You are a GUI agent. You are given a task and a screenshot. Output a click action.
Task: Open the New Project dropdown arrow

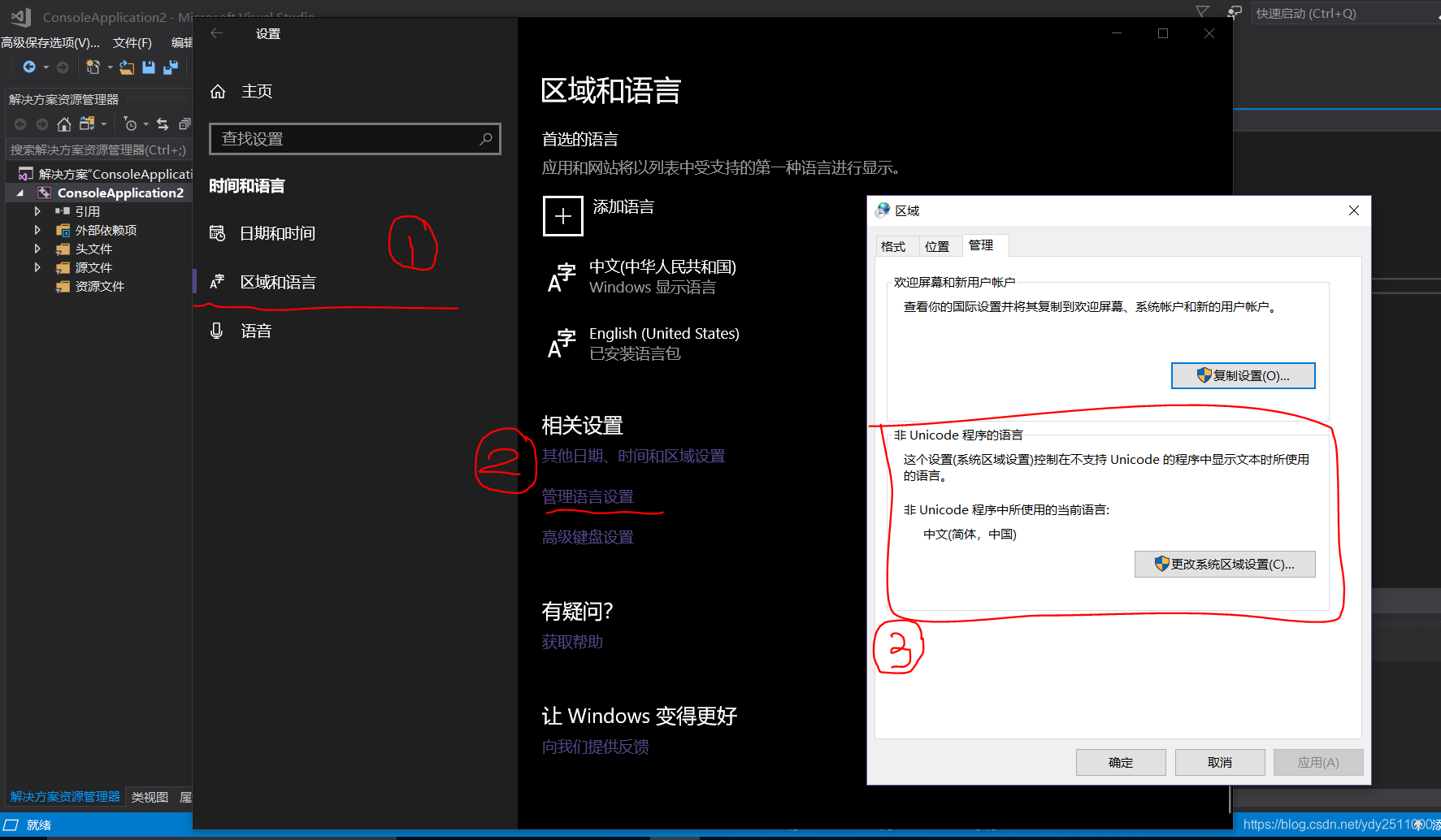pyautogui.click(x=110, y=67)
